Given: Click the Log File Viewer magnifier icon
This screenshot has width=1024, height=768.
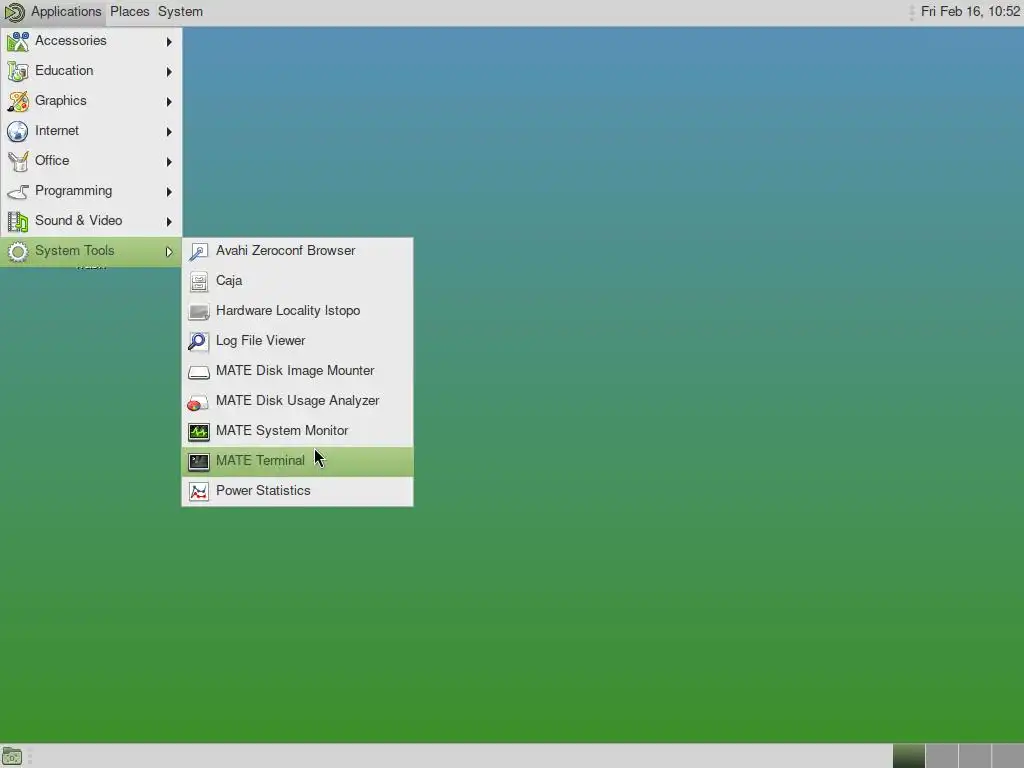Looking at the screenshot, I should 199,342.
